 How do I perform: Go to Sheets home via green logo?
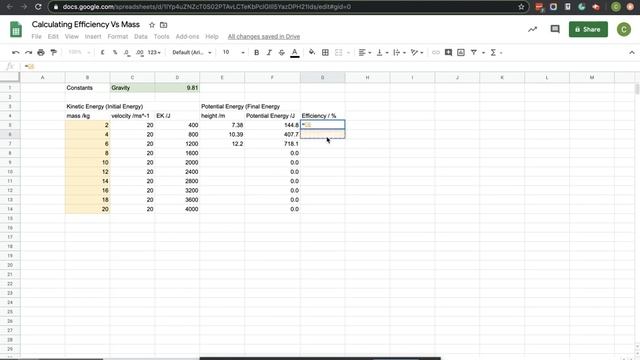pyautogui.click(x=16, y=29)
